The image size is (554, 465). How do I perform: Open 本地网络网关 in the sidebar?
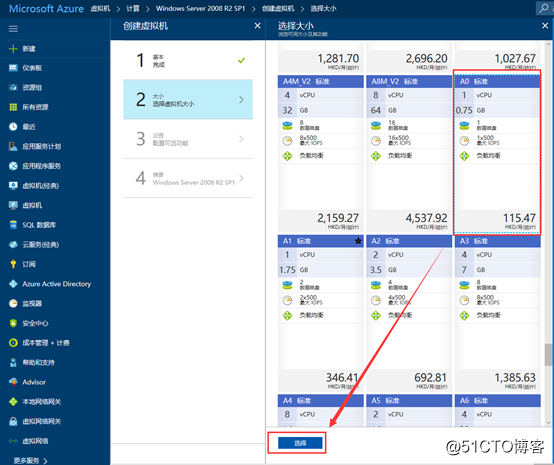tap(35, 402)
